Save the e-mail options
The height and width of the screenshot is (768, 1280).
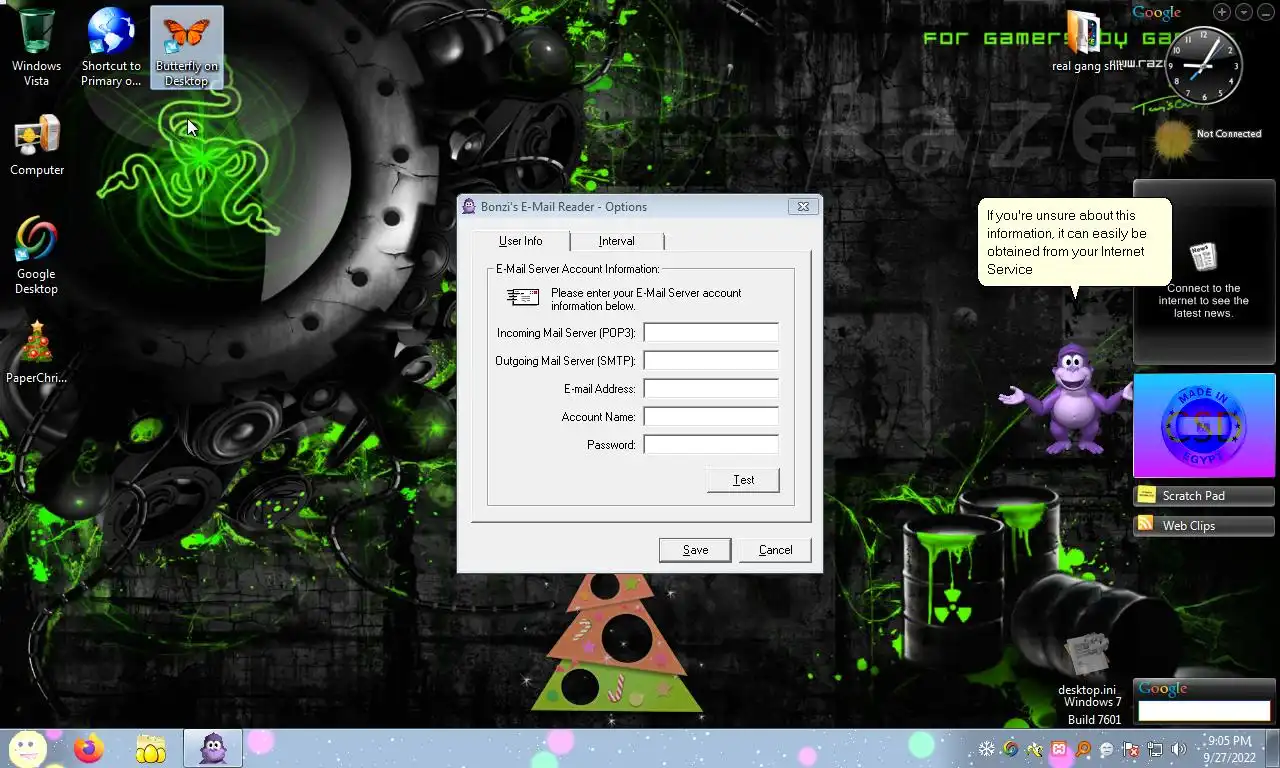(x=695, y=550)
